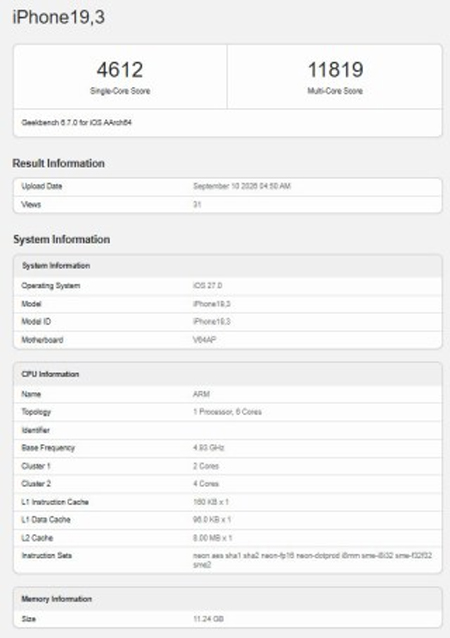Click the iPhone19,3 page title

click(59, 17)
